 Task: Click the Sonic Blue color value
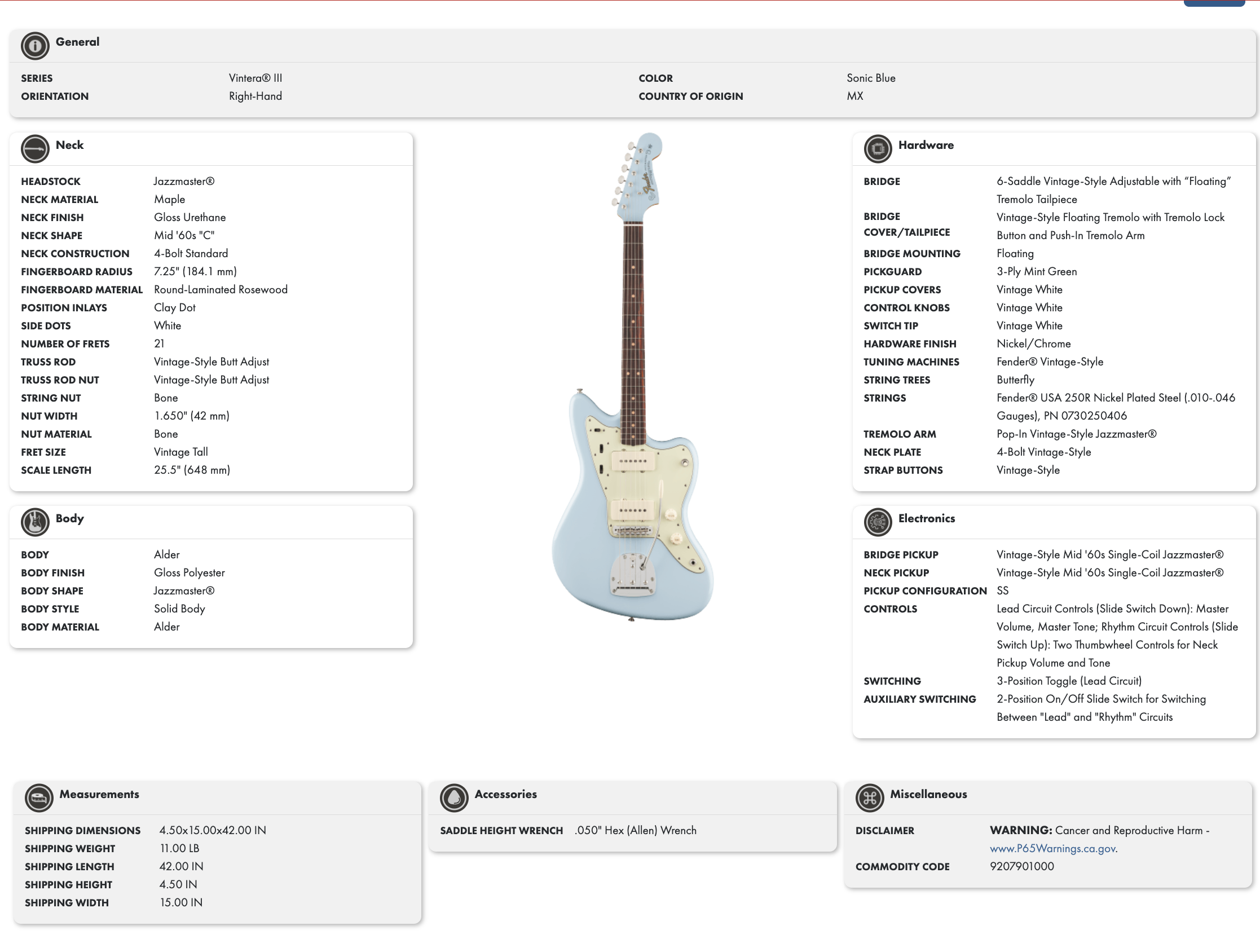point(871,78)
